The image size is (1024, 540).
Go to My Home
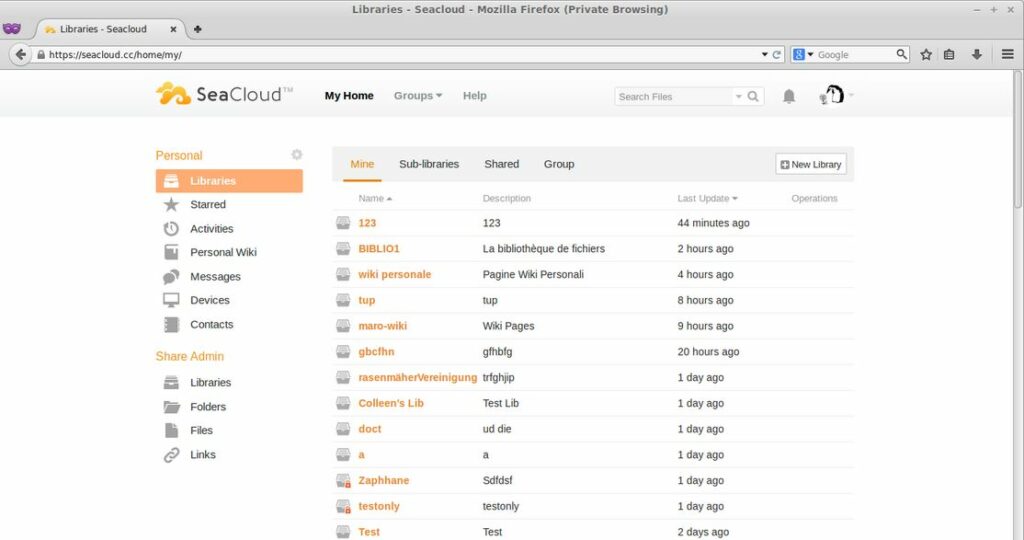click(349, 95)
